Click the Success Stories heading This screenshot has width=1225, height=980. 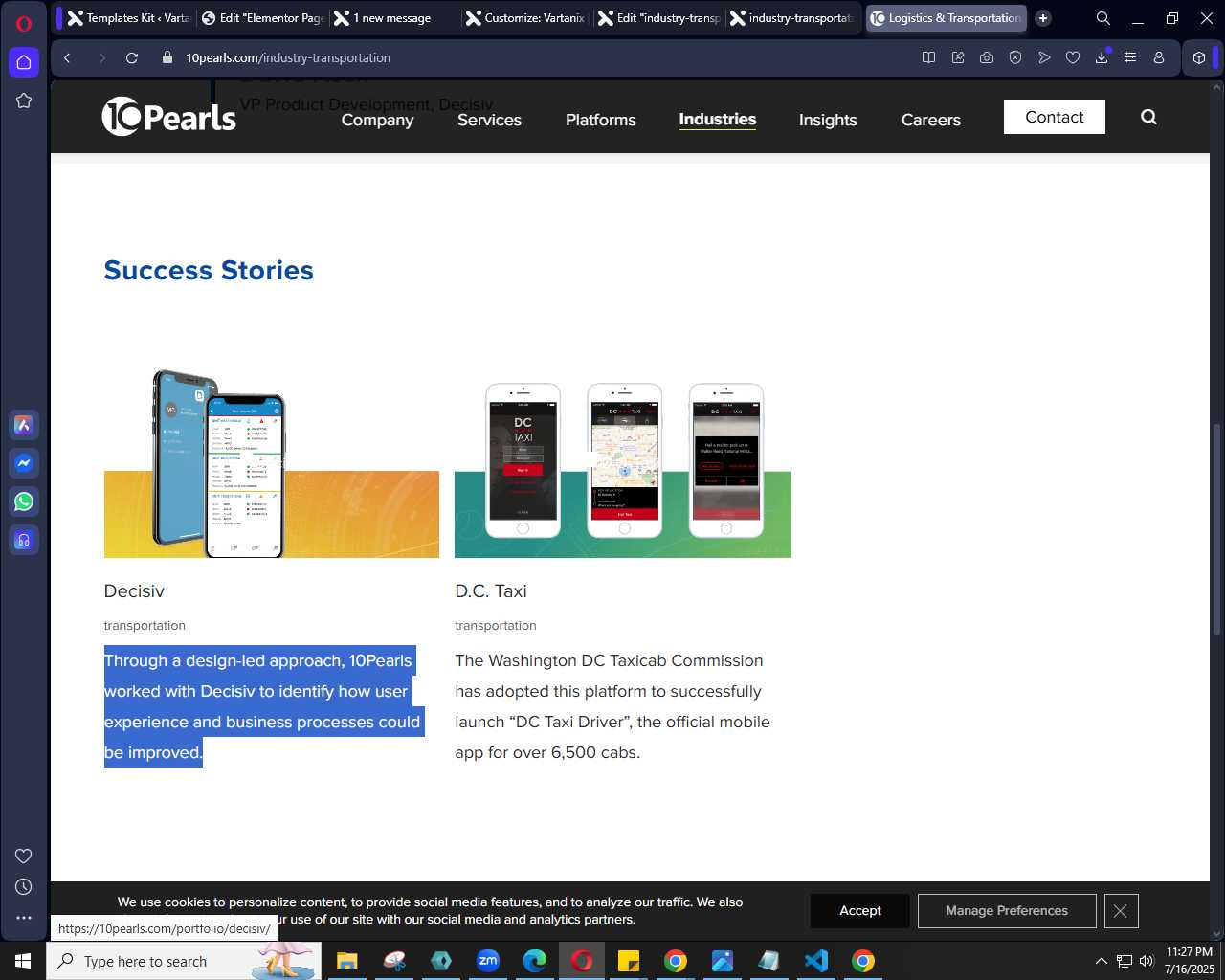click(209, 271)
